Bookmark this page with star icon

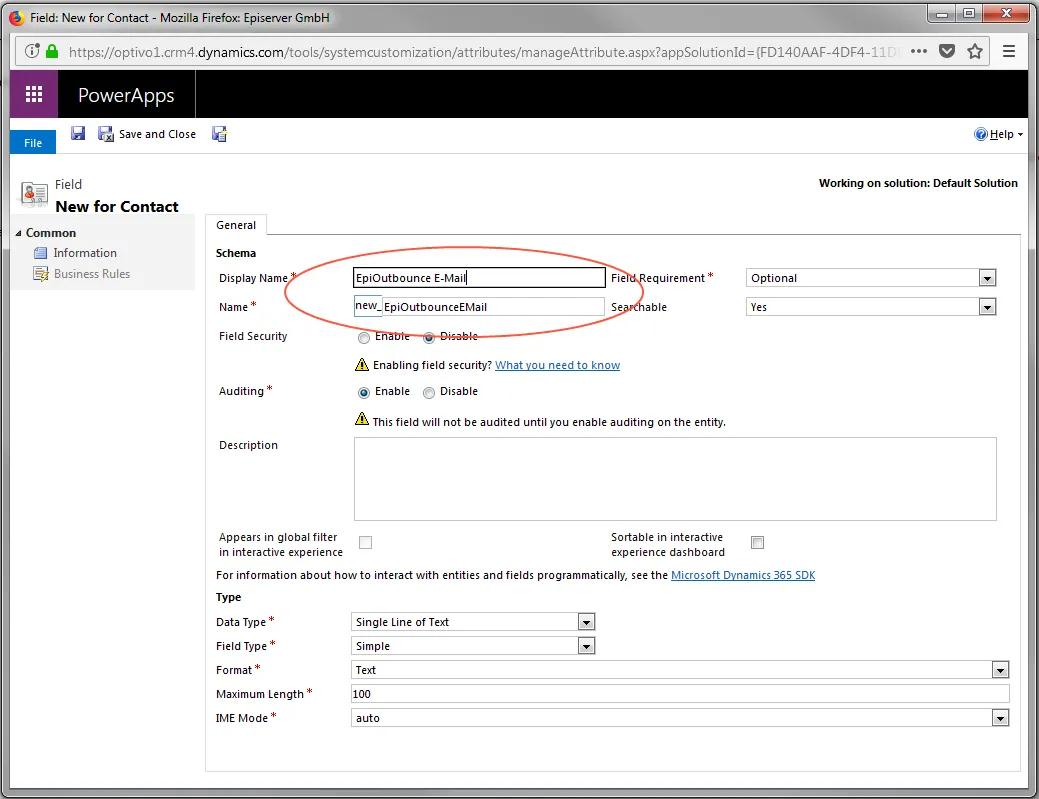tap(975, 51)
